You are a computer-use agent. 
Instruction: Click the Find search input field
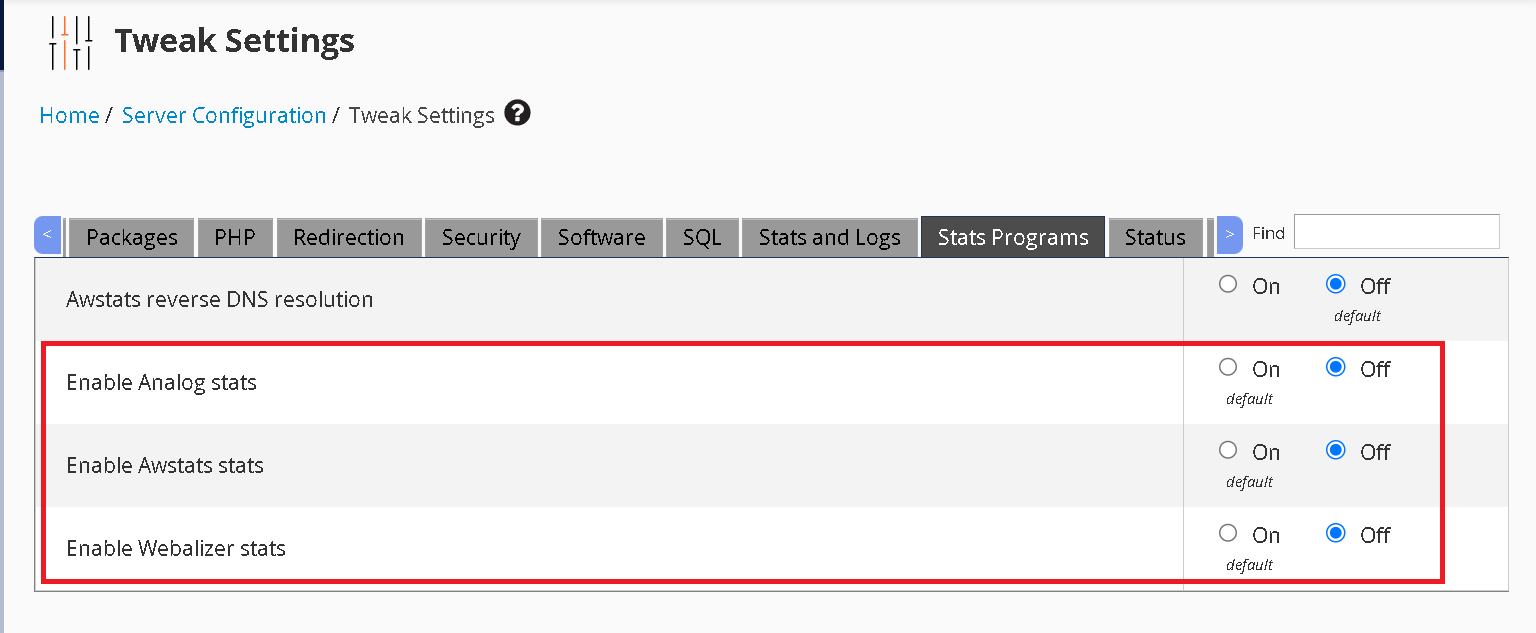tap(1396, 231)
